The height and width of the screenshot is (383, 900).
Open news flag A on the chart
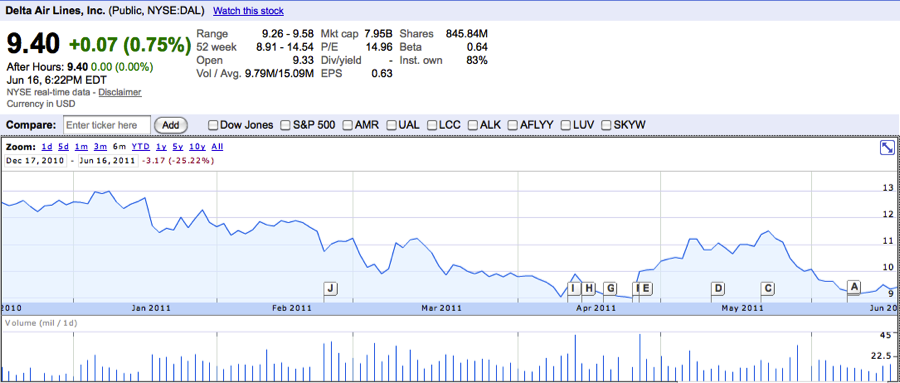[x=854, y=286]
